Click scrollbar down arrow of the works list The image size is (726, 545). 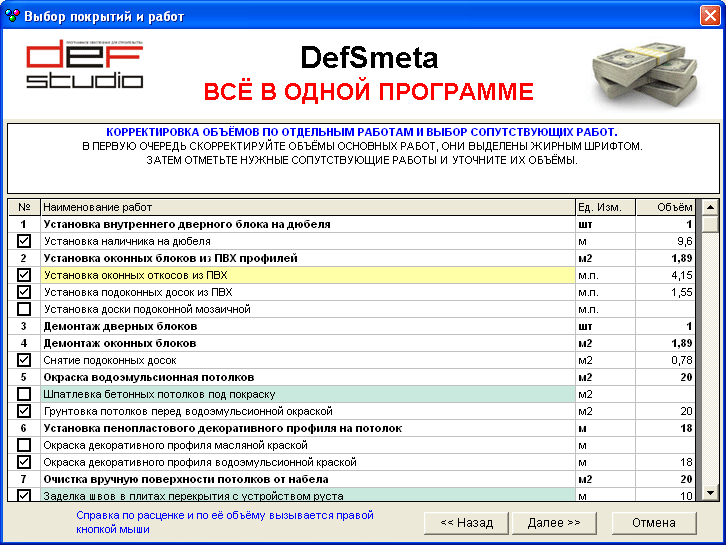710,493
